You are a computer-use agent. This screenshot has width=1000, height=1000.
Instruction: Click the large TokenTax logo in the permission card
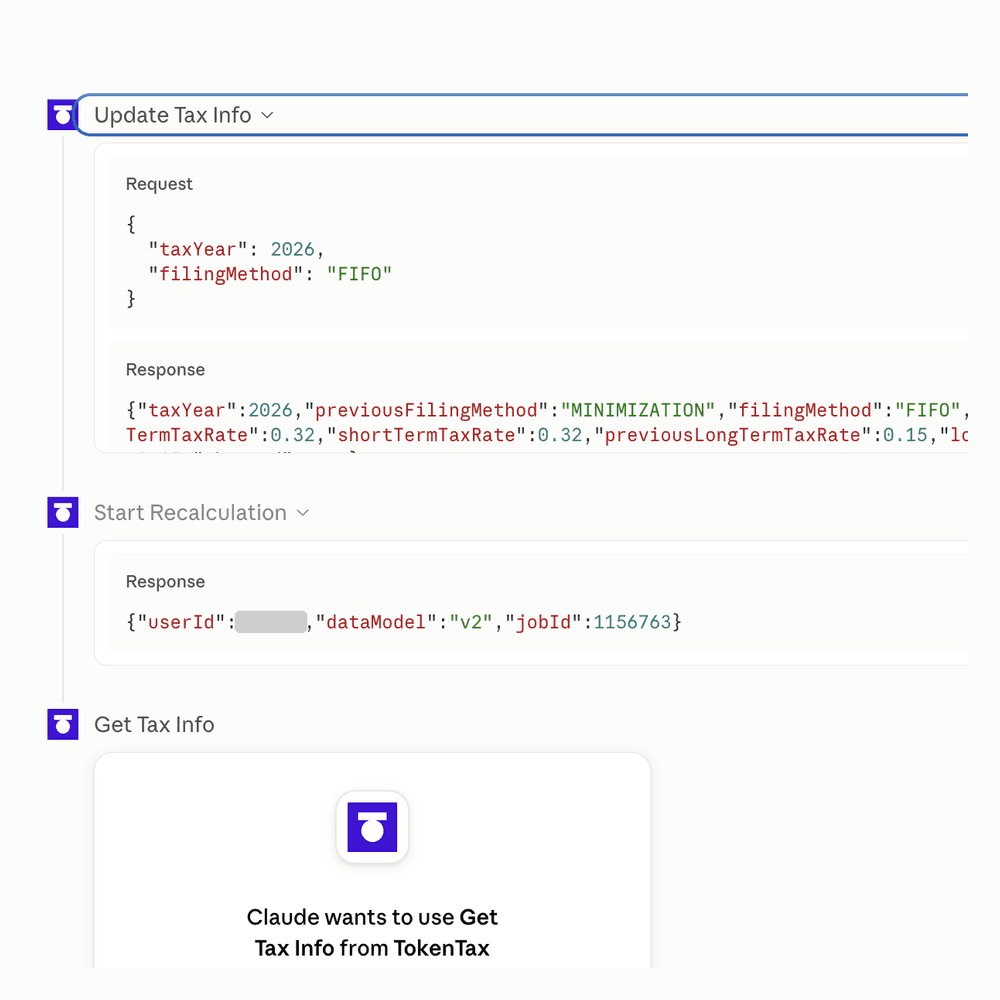click(x=372, y=827)
